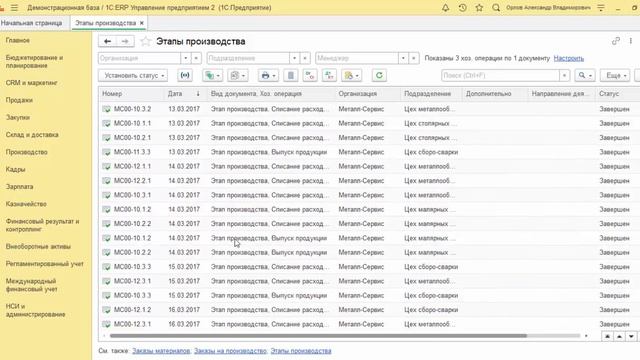Screen dimensions: 640x360
Task: Clear the Менеджер filter field
Action: [414, 58]
